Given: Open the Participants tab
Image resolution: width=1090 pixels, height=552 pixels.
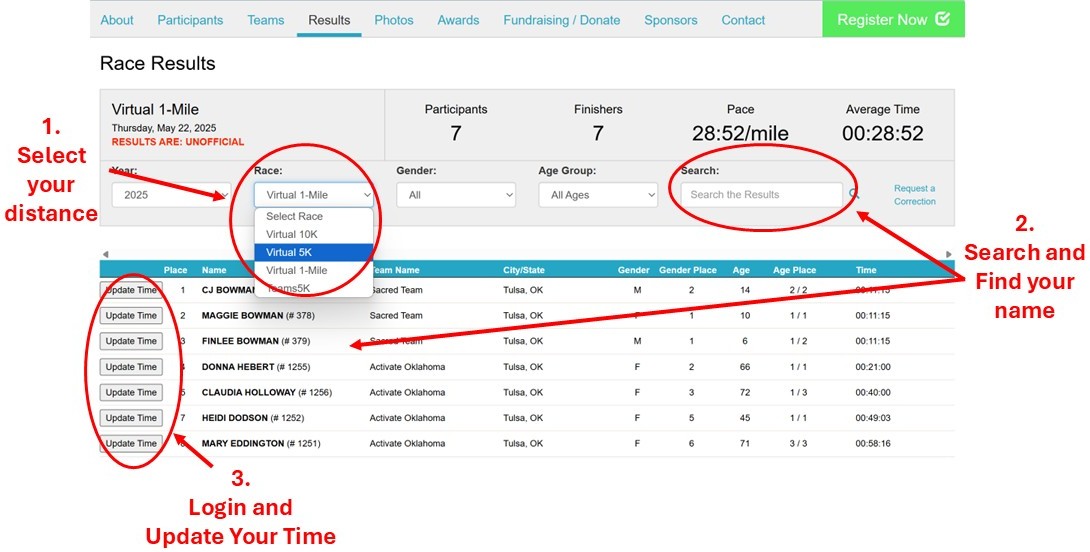Looking at the screenshot, I should coord(190,20).
